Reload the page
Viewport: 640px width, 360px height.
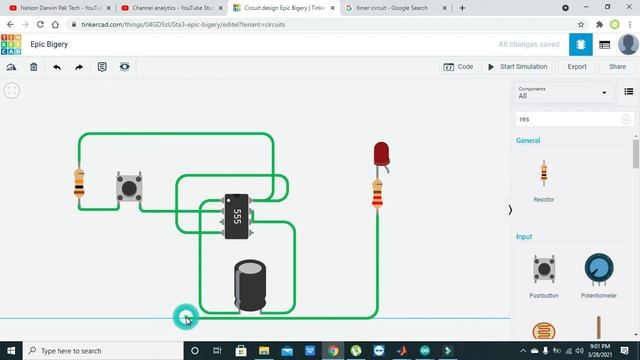click(x=40, y=24)
